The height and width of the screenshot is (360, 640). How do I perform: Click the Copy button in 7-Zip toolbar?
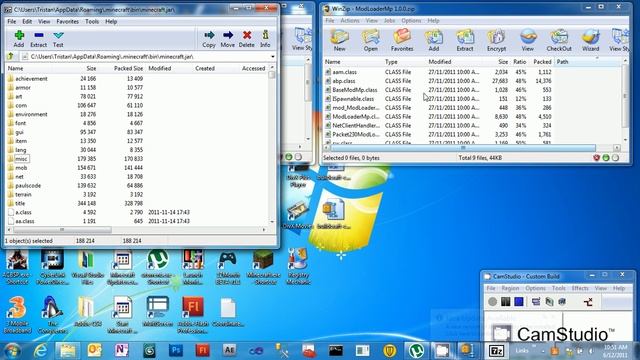(x=209, y=39)
